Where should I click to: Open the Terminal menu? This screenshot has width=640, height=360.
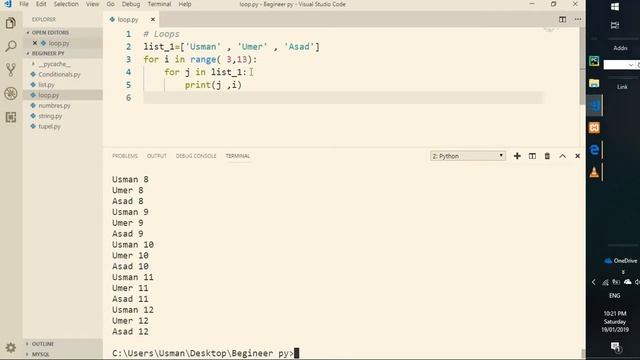(159, 4)
